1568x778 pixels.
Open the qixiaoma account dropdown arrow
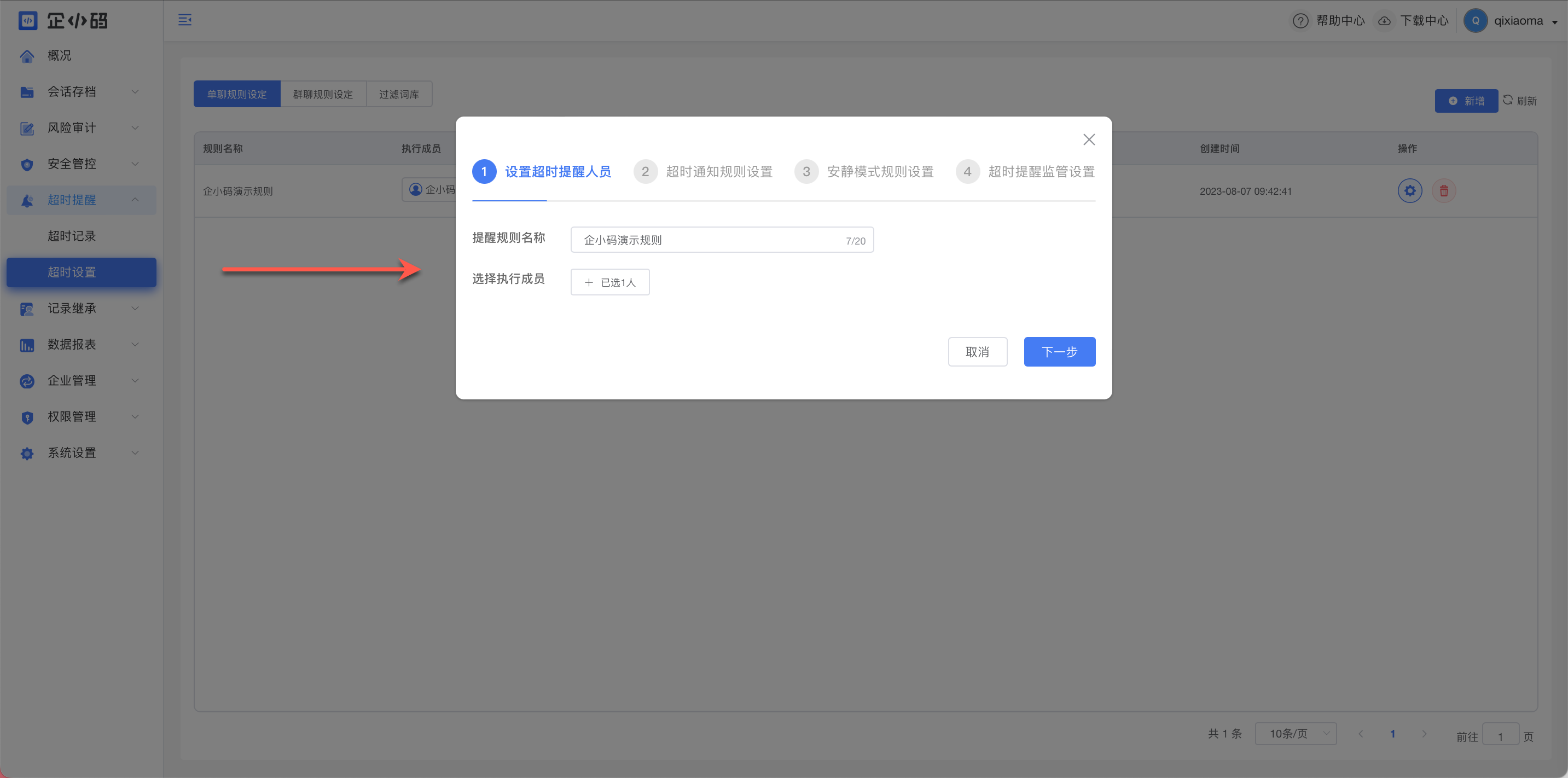(1555, 22)
